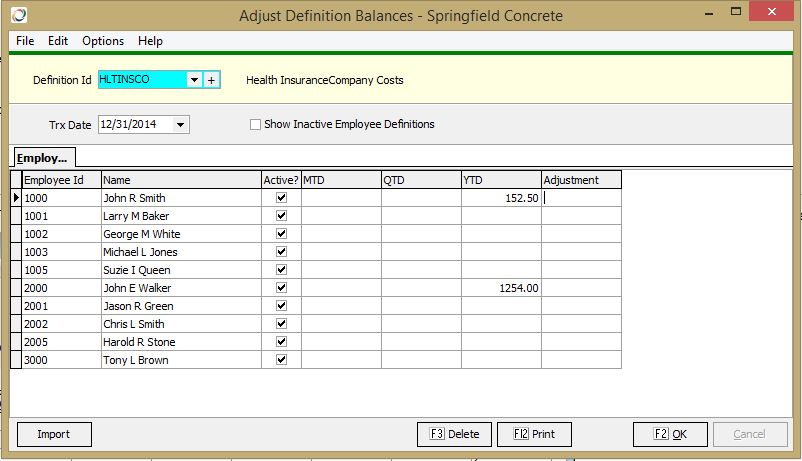Click the Import button
802x461 pixels.
tap(54, 434)
